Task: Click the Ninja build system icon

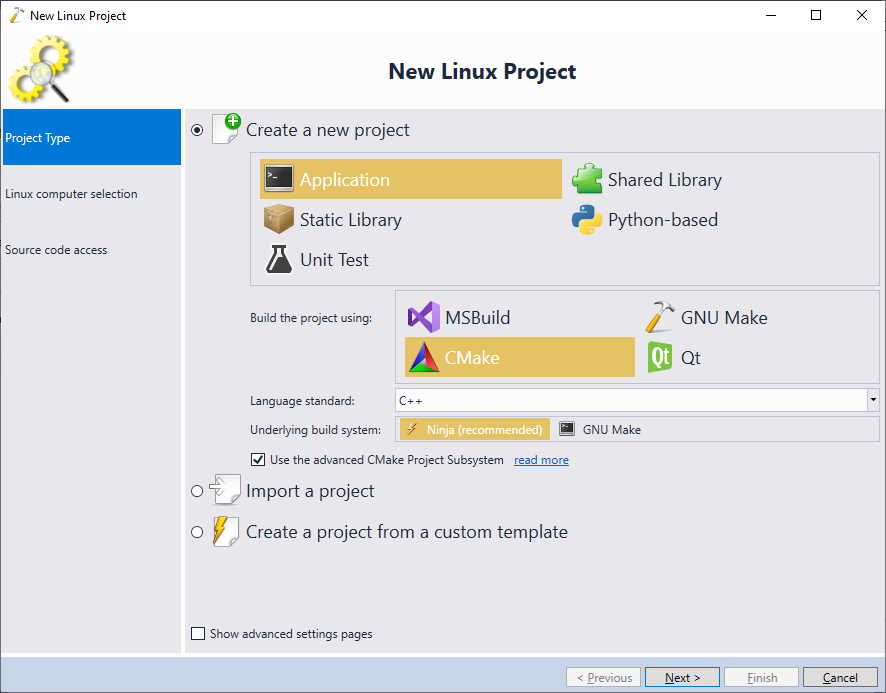Action: click(412, 429)
